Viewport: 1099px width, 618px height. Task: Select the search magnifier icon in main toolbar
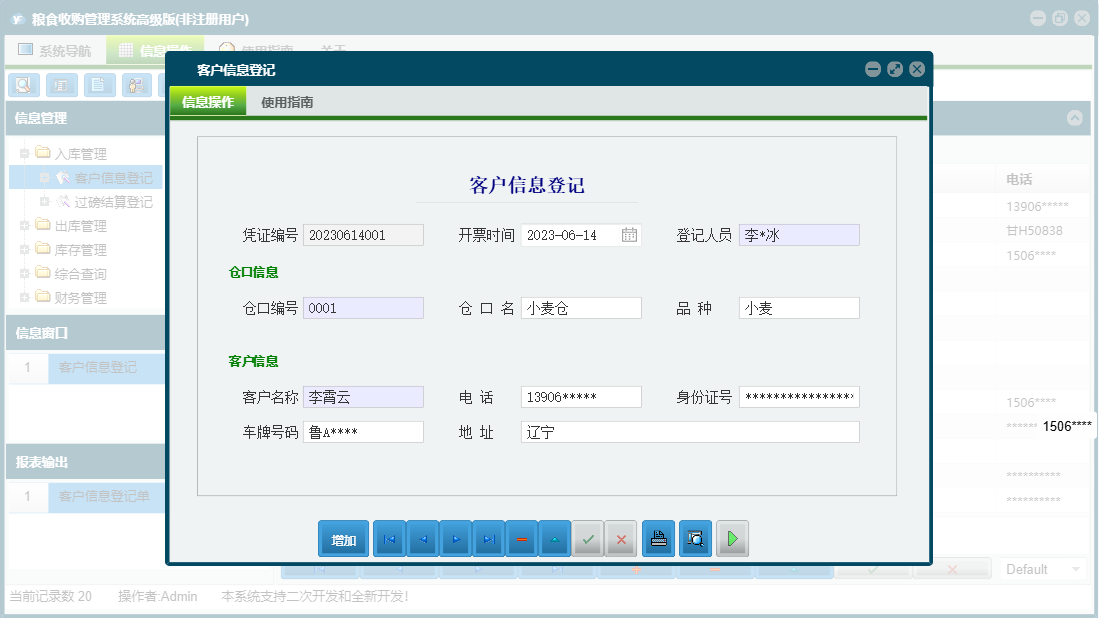click(23, 85)
